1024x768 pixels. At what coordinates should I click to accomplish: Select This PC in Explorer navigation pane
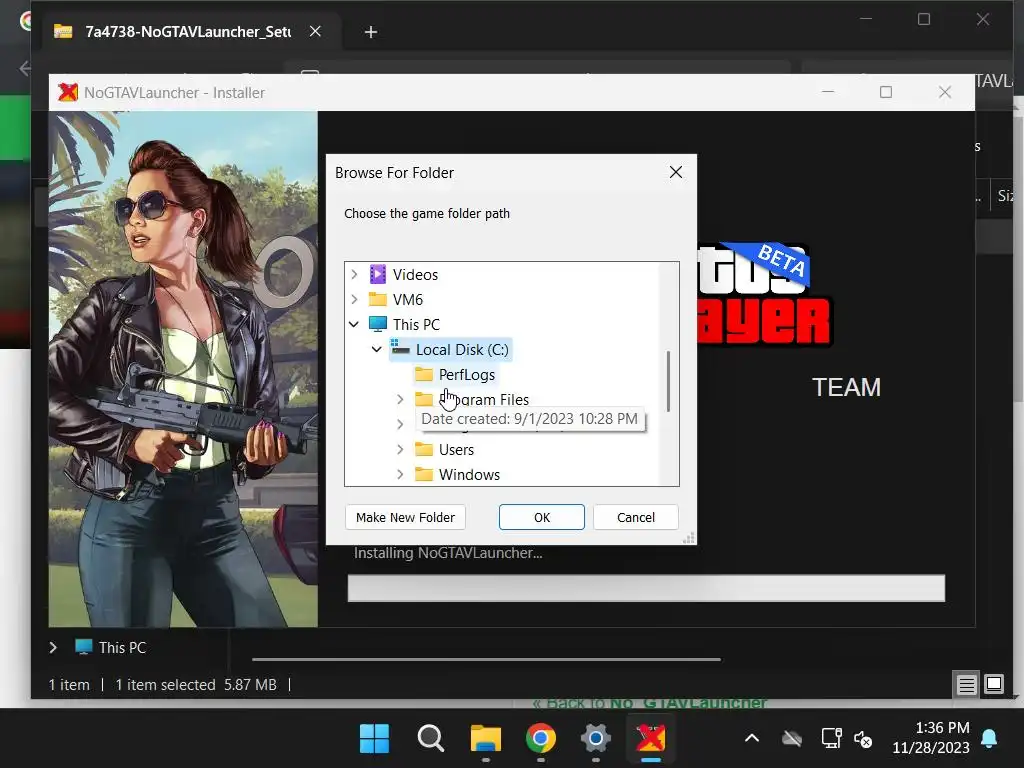[x=122, y=647]
